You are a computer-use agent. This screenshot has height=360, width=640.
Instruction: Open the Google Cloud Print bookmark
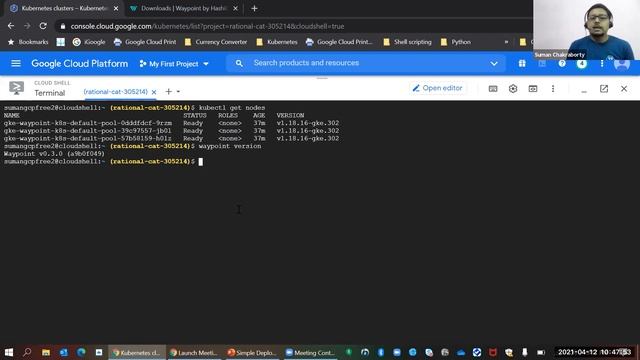(x=145, y=42)
